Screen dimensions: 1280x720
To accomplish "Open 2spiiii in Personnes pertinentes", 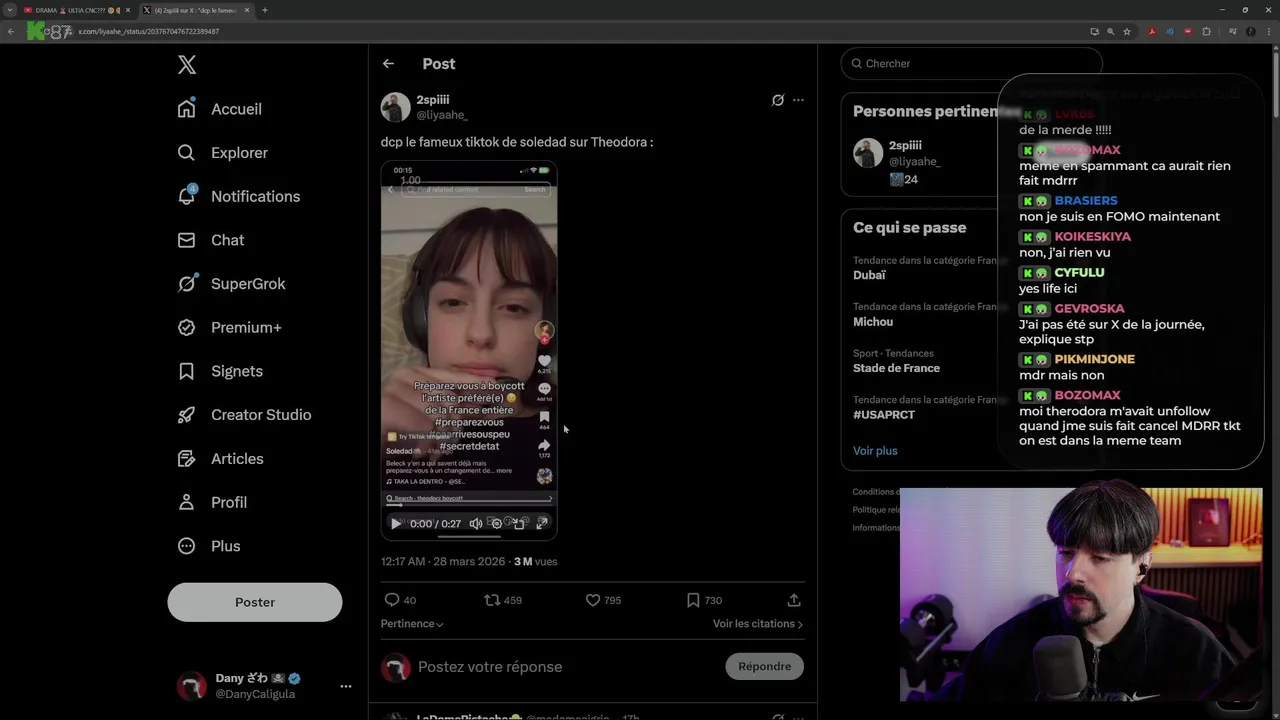I will [905, 146].
